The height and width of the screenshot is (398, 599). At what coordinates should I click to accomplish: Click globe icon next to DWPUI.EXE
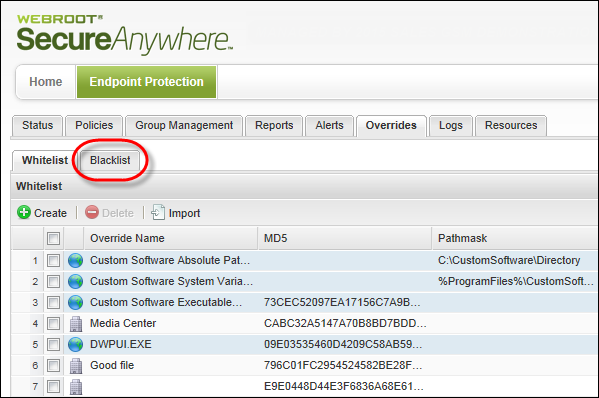[75, 345]
